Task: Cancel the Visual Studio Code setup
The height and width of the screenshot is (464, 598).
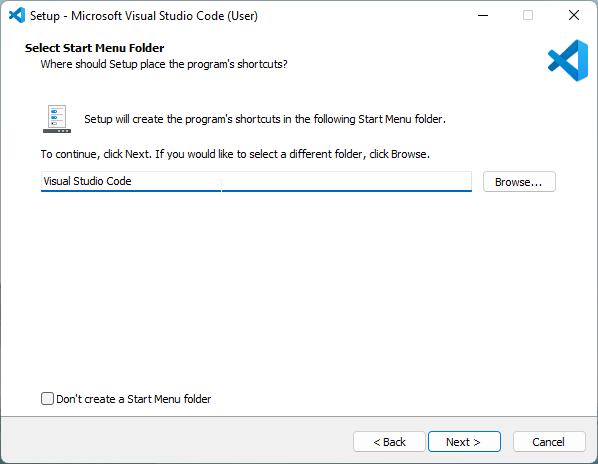Action: tap(549, 442)
